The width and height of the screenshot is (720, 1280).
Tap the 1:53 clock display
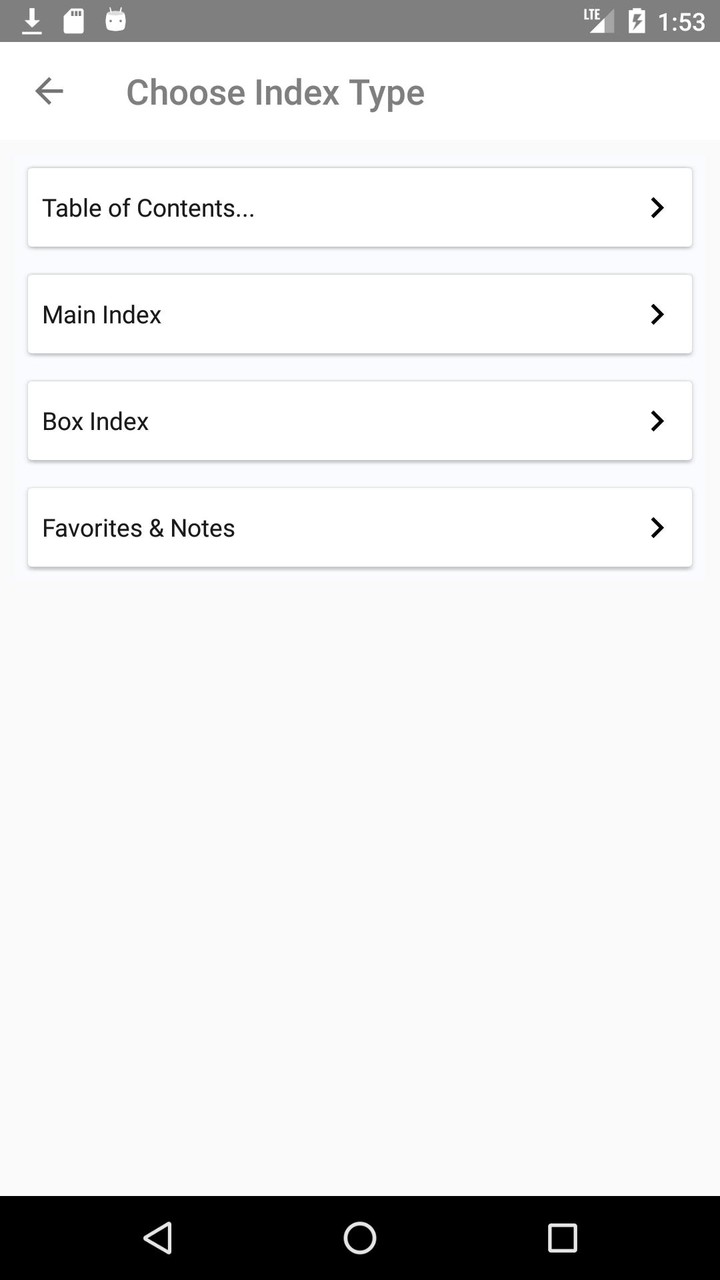click(682, 22)
